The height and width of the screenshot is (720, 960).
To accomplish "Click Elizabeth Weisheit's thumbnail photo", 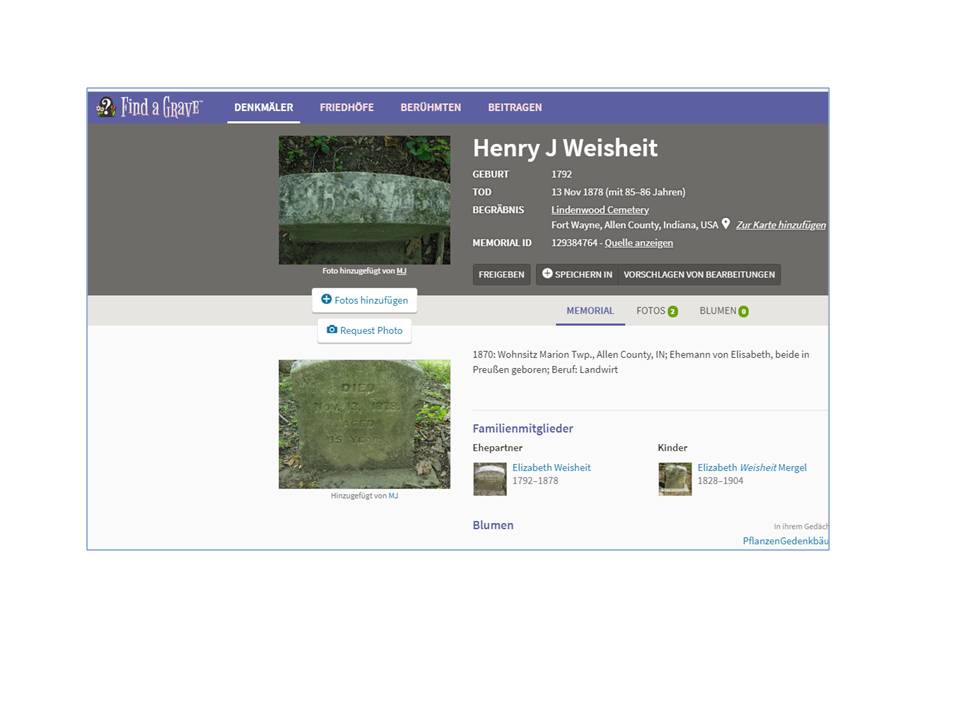I will [x=490, y=479].
